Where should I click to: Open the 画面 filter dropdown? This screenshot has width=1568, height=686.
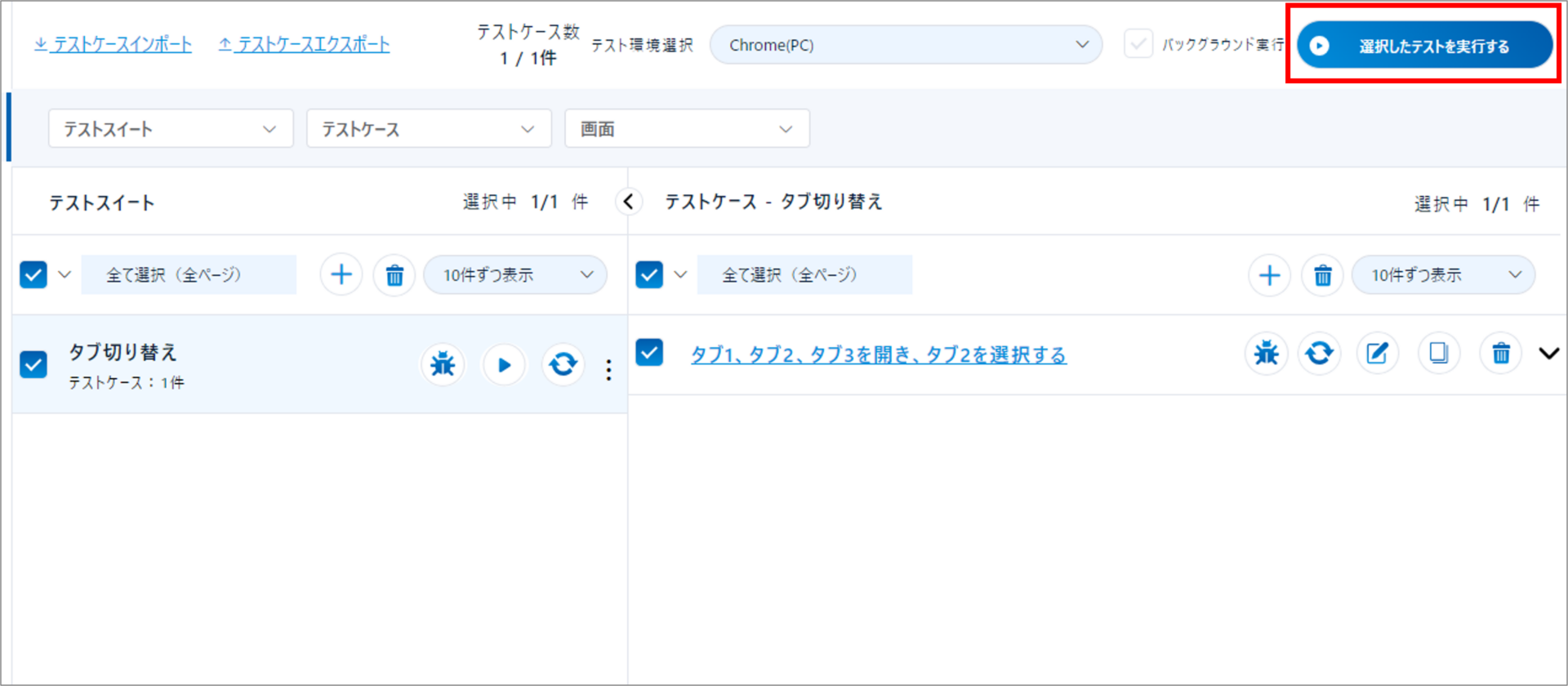pyautogui.click(x=687, y=129)
